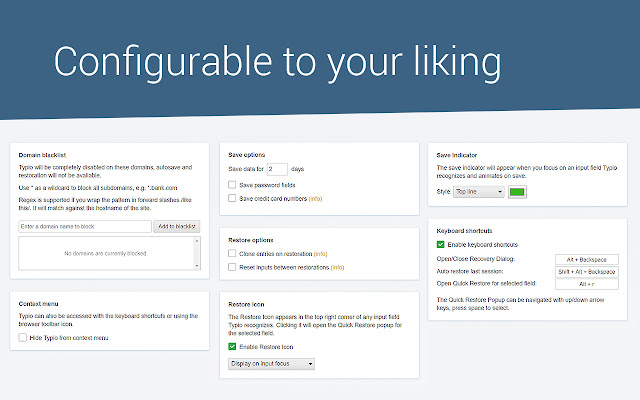640x400 pixels.
Task: Open the Save Indicator Style dropdown
Action: (x=478, y=191)
